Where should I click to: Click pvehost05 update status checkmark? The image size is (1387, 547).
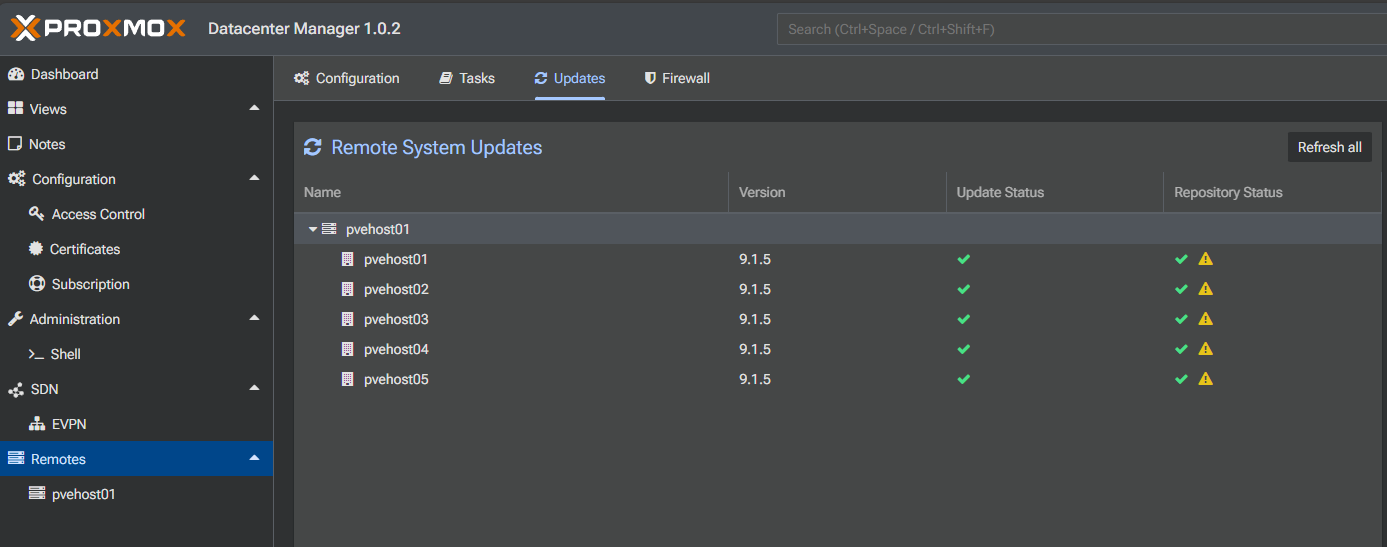(x=964, y=379)
